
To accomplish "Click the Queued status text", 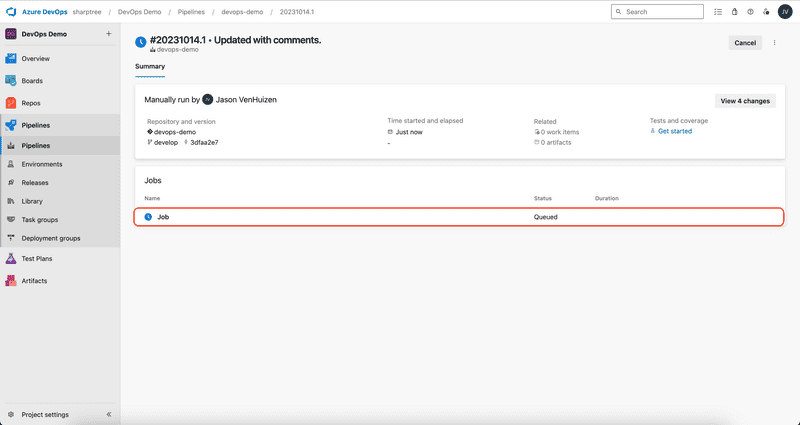I will point(545,217).
